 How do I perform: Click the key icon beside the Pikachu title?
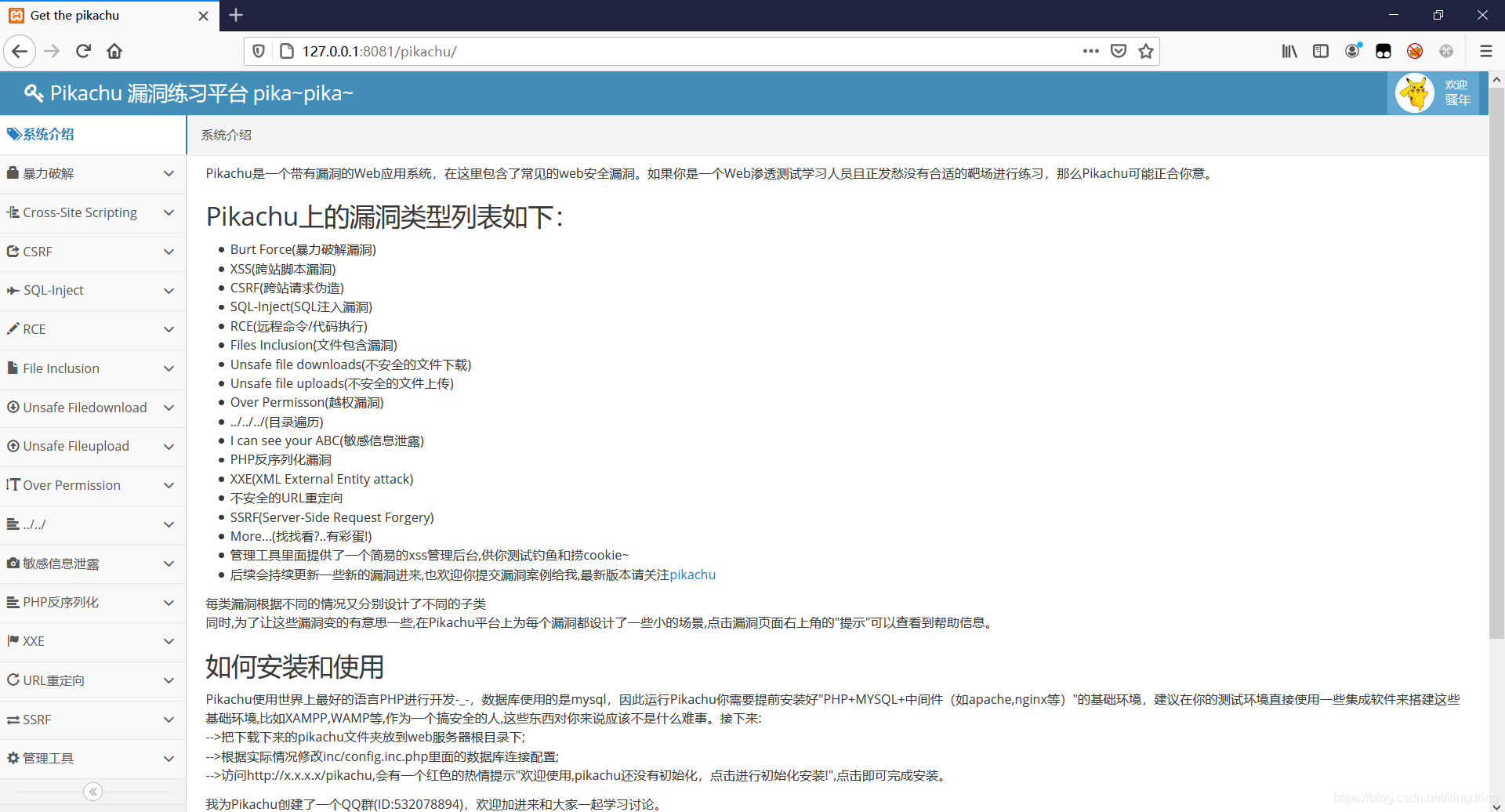[34, 93]
